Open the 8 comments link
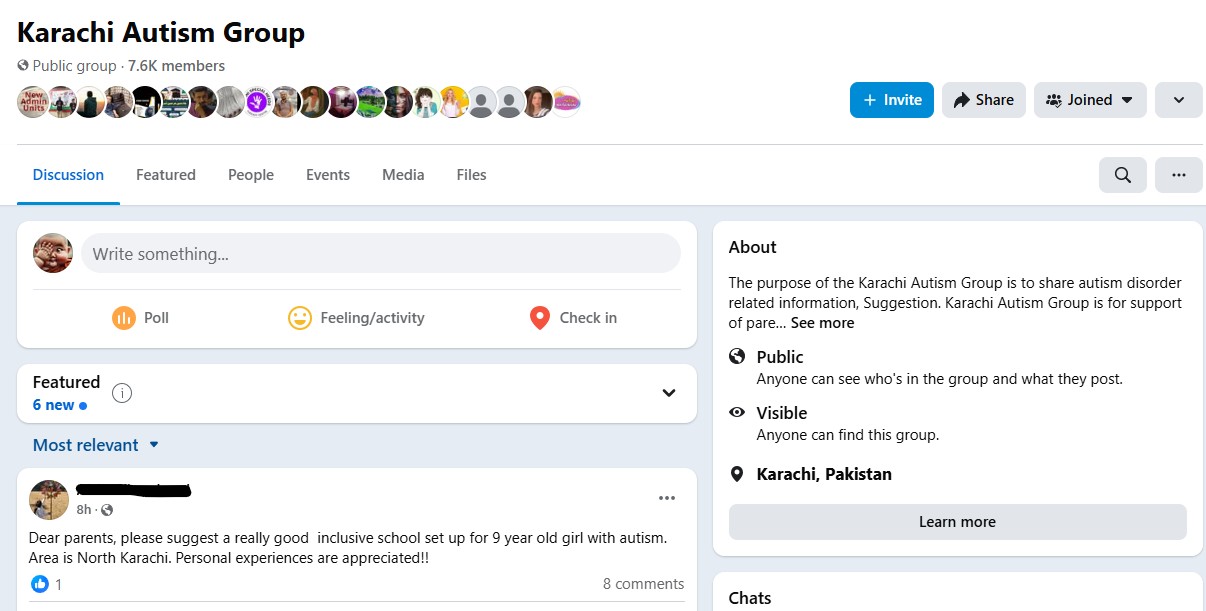Viewport: 1206px width, 611px height. 643,584
